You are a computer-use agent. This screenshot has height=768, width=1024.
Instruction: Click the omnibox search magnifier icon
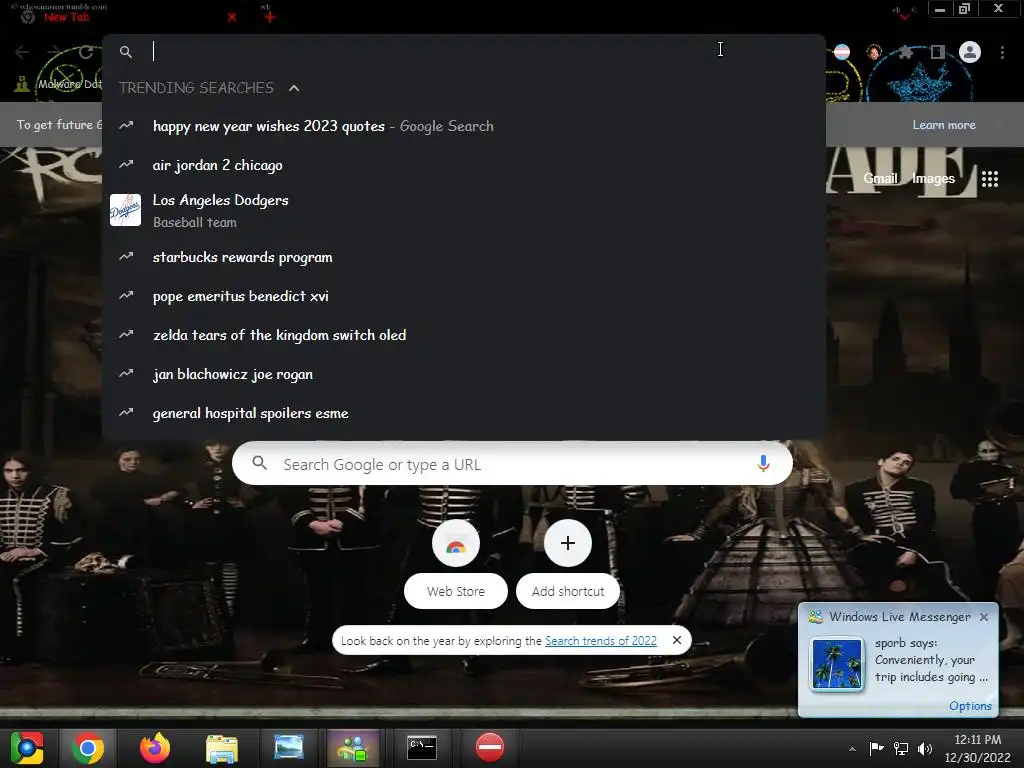pos(126,52)
